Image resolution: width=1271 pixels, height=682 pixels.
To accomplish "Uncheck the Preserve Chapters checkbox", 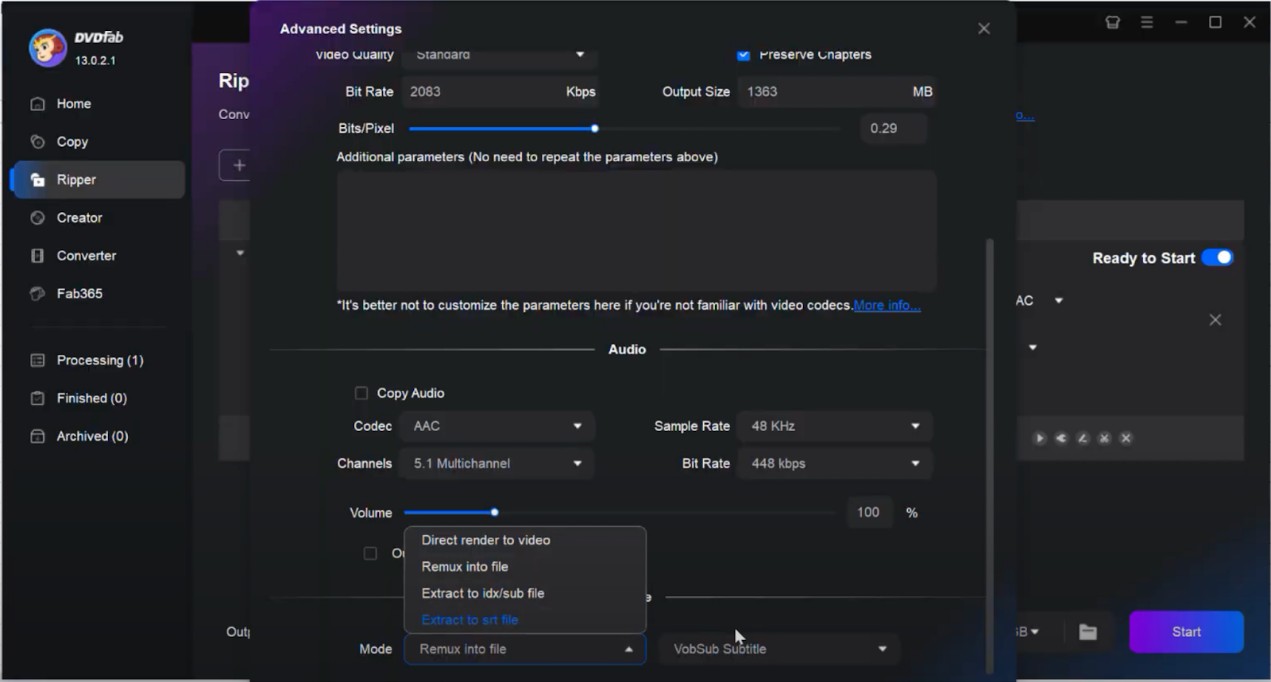I will coord(743,55).
